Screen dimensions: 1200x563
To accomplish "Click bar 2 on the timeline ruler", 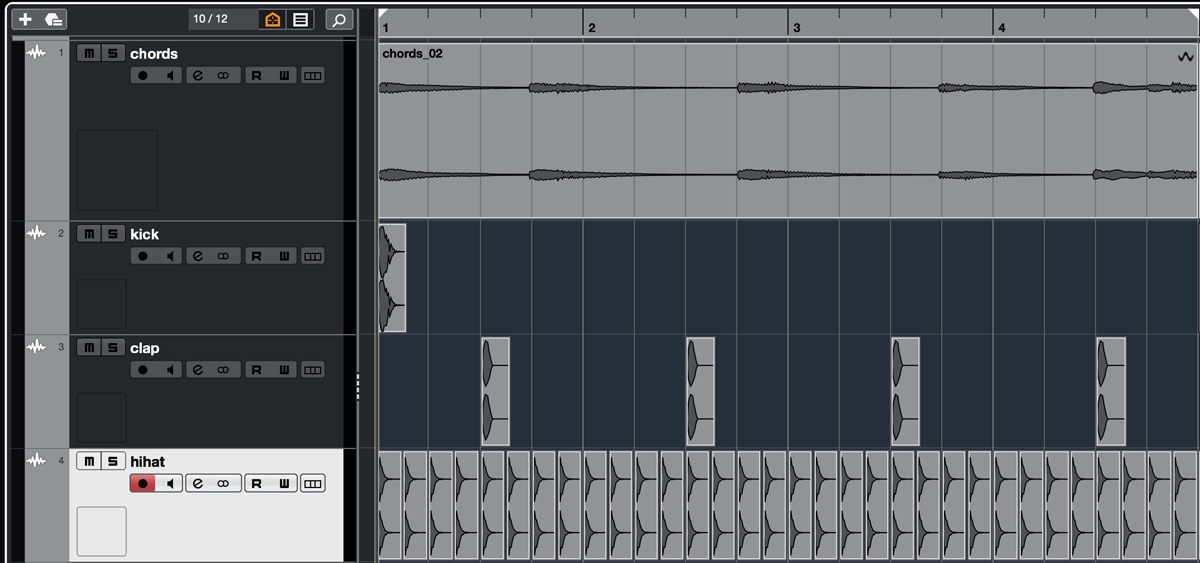I will 591,28.
